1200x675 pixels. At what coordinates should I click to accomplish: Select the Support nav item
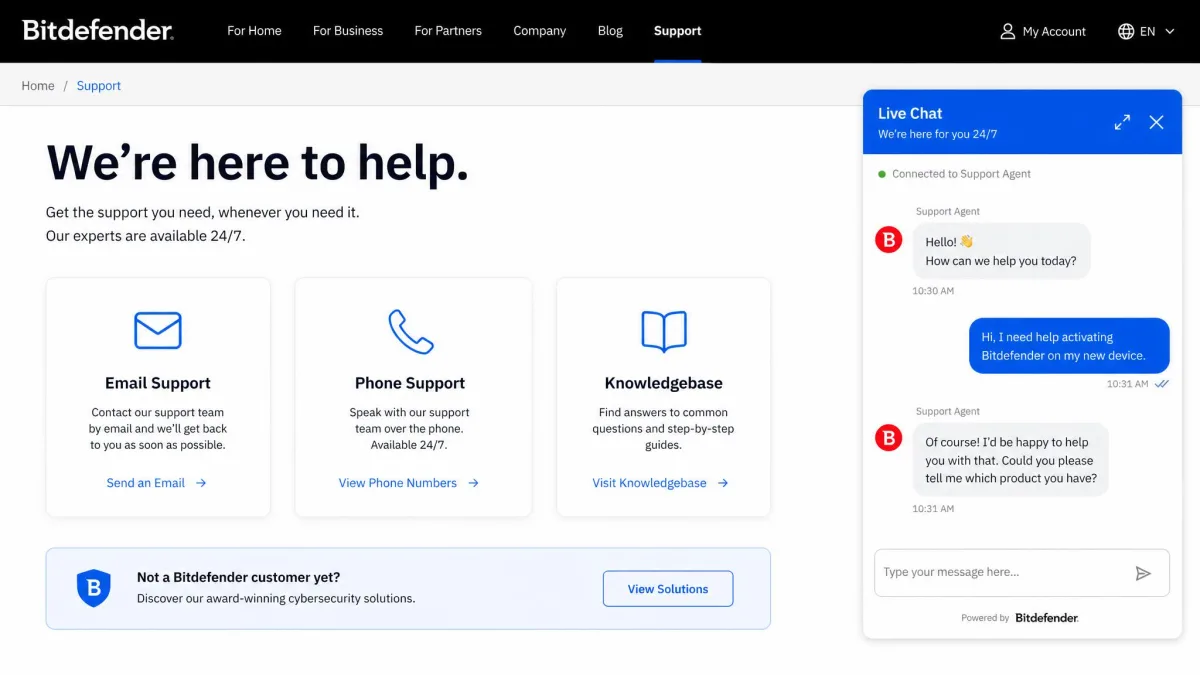(x=677, y=31)
